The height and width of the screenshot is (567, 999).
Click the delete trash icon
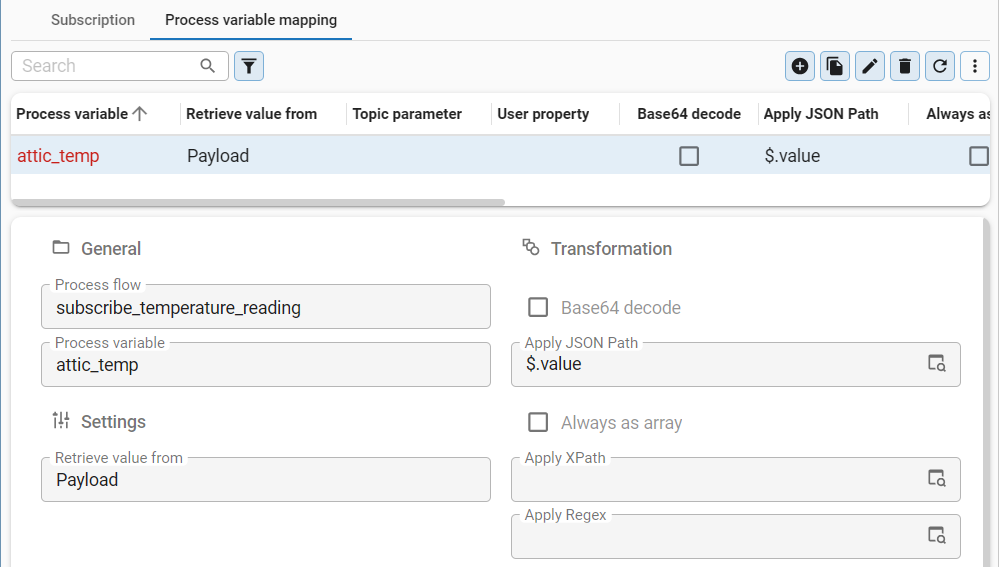pyautogui.click(x=905, y=66)
